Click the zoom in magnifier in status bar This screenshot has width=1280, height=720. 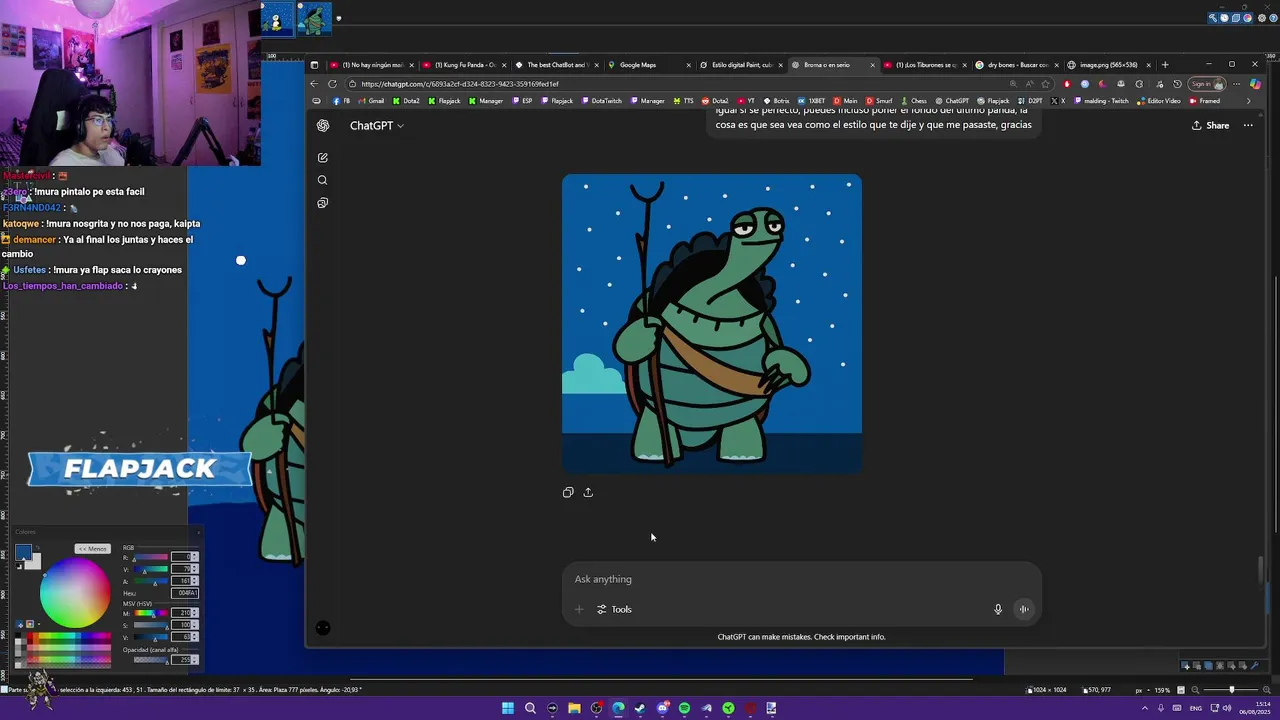(1266, 690)
